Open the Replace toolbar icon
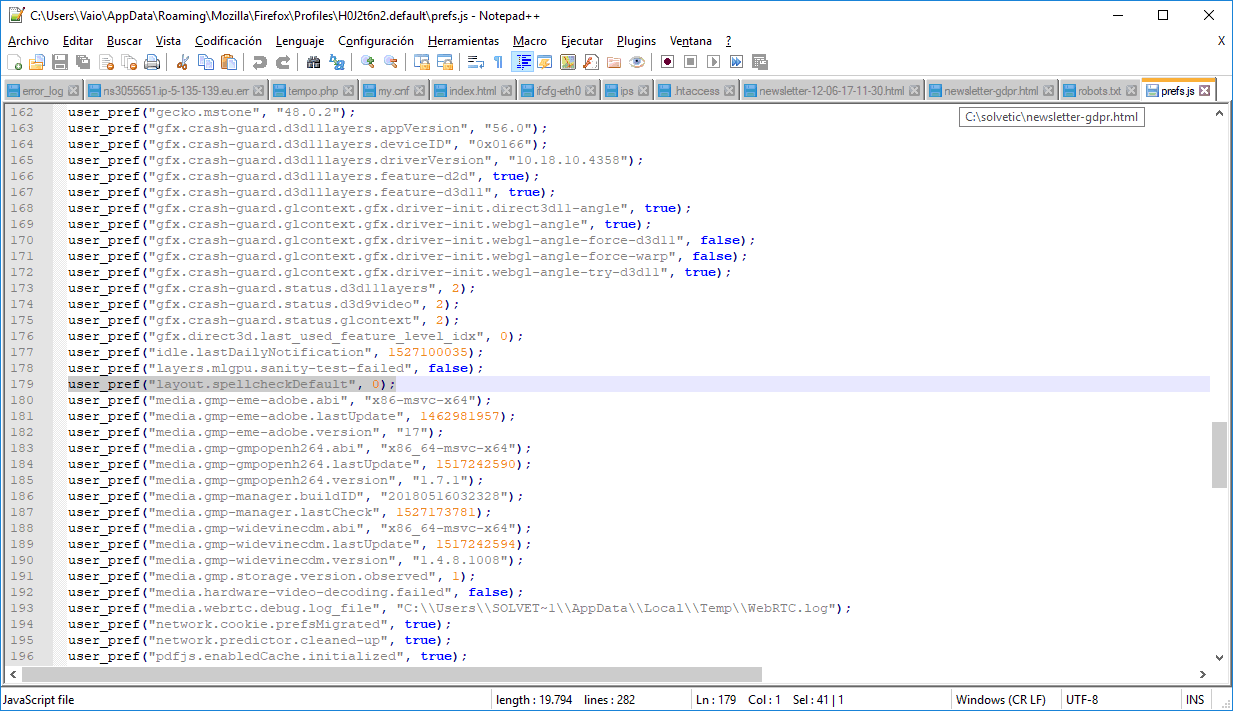Image resolution: width=1233 pixels, height=711 pixels. tap(337, 62)
